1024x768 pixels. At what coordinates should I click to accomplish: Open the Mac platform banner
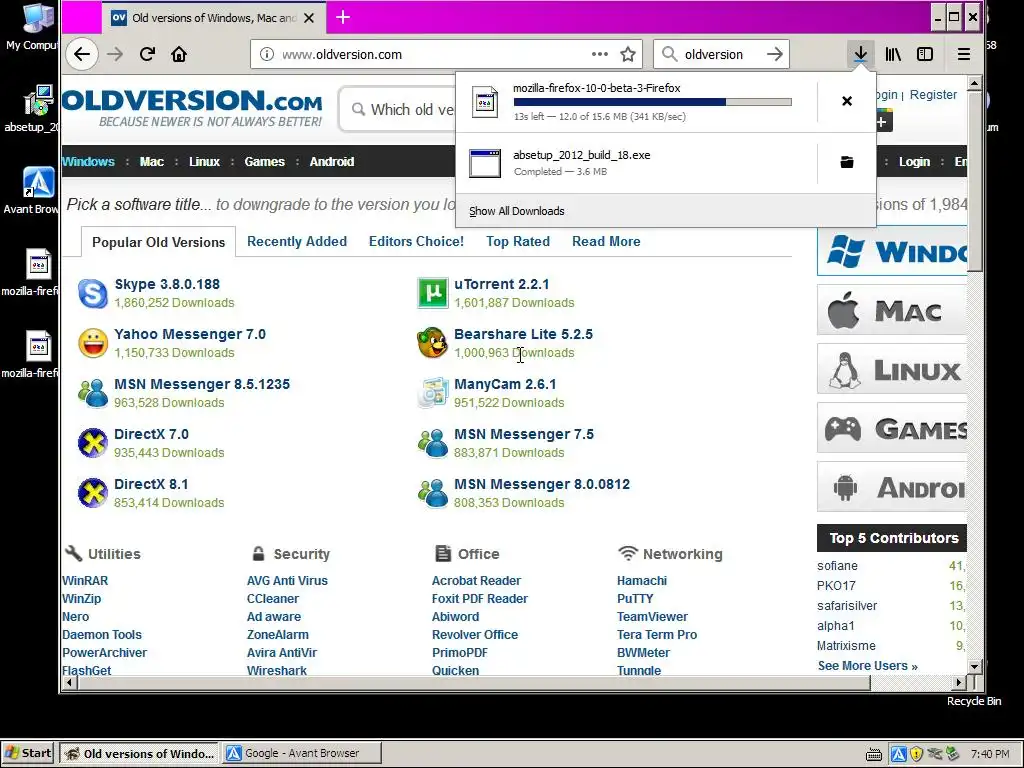coord(892,310)
